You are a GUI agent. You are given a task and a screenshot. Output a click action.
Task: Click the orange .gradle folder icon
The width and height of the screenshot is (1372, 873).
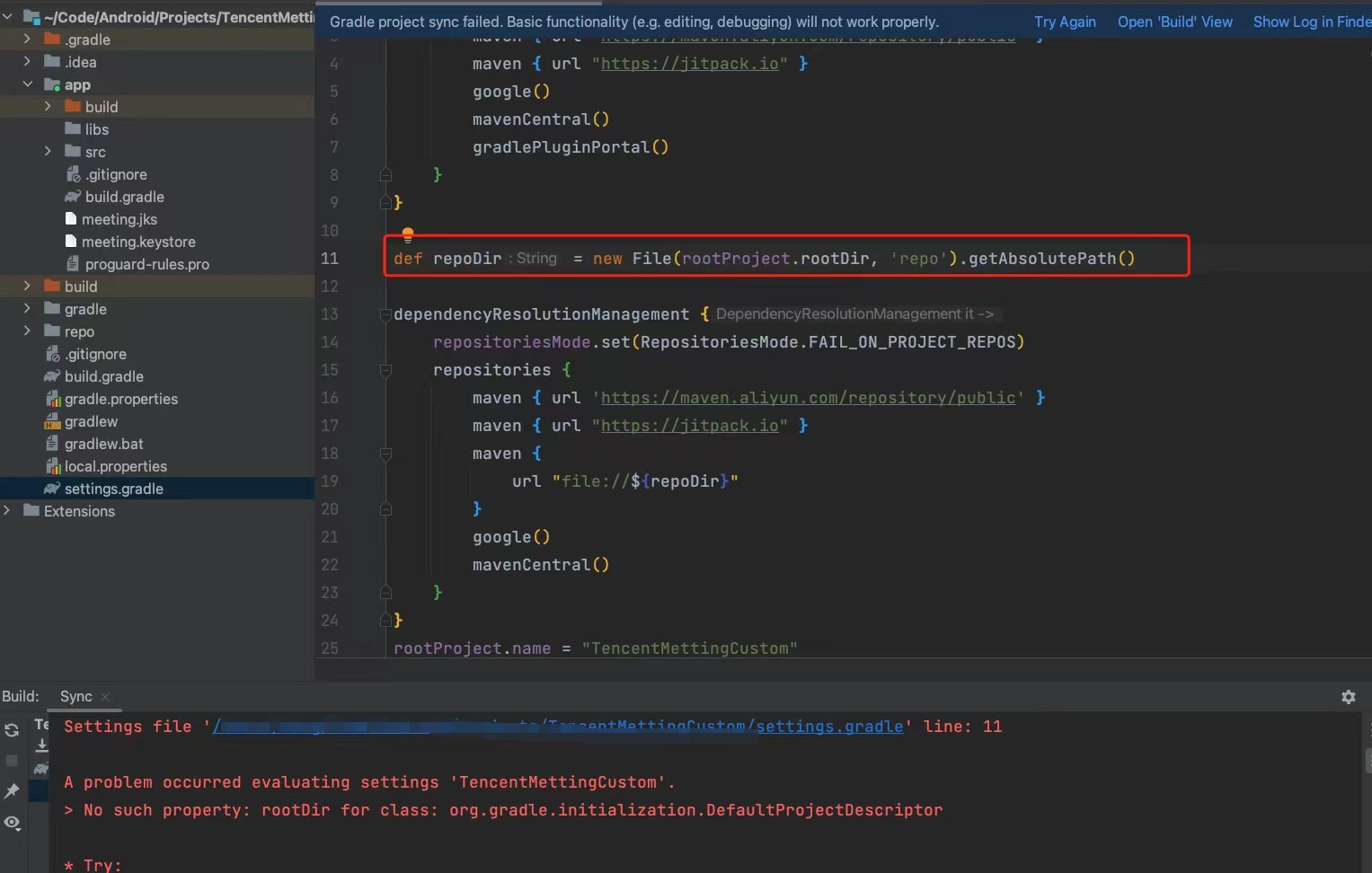[x=52, y=40]
